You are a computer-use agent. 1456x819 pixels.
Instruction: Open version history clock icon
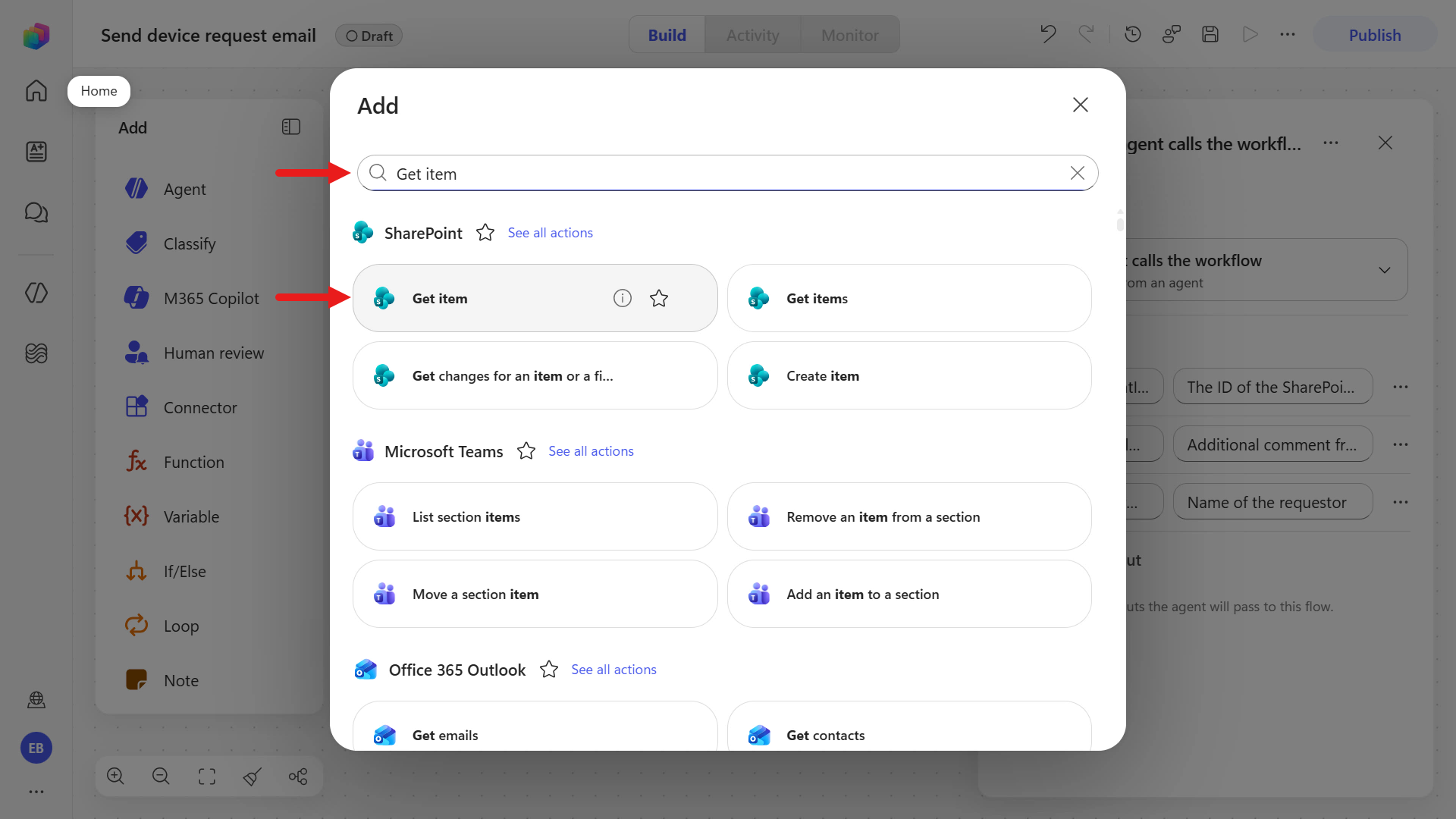(1133, 34)
